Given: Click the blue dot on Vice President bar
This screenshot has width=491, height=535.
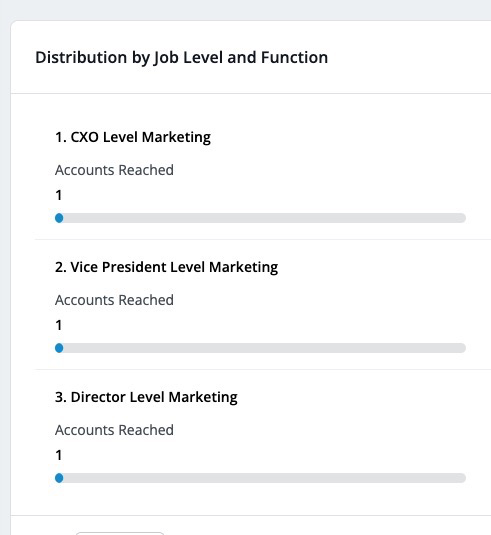Looking at the screenshot, I should [59, 348].
